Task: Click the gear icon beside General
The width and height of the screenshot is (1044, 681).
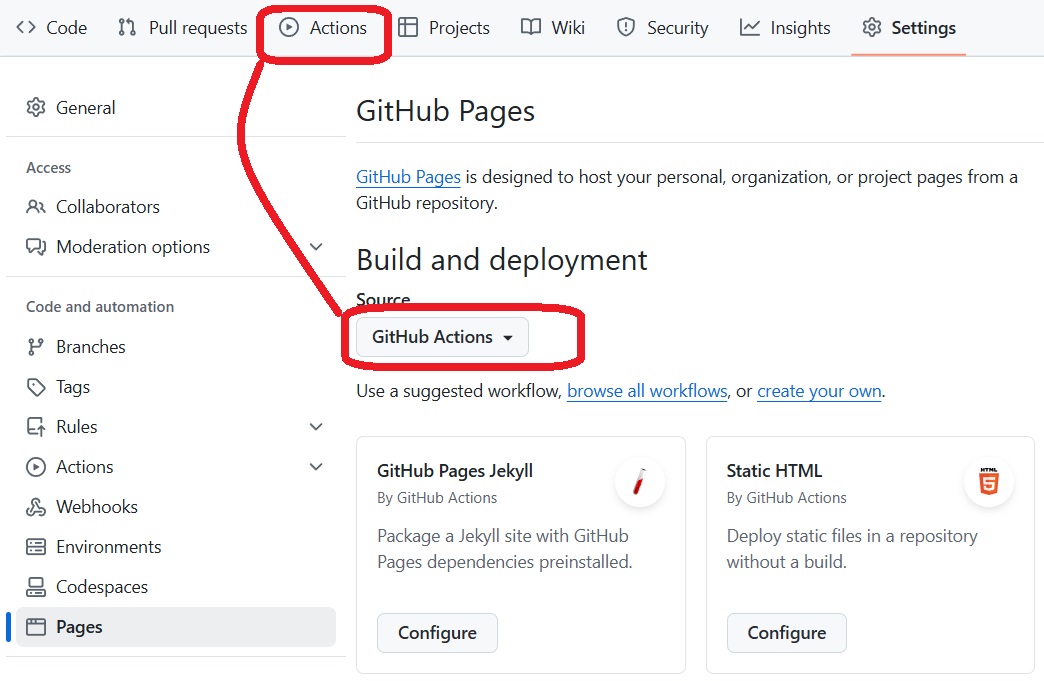Action: point(36,108)
